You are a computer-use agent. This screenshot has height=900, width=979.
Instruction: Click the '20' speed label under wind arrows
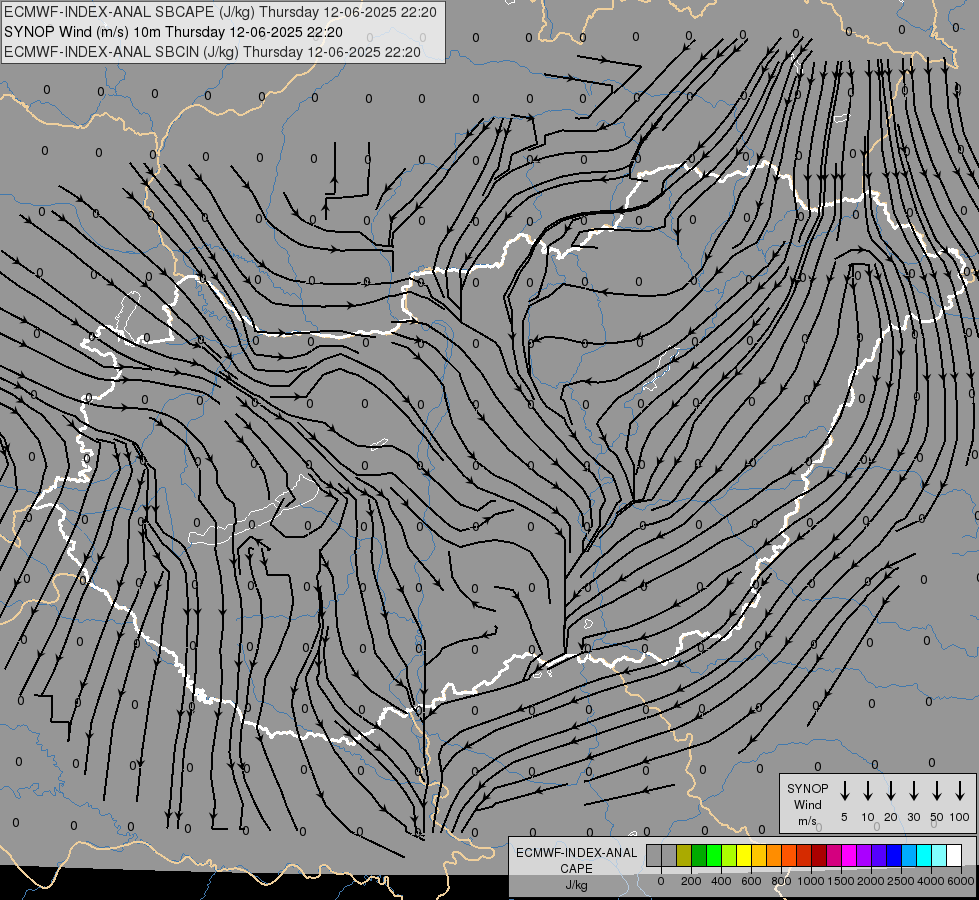(891, 817)
